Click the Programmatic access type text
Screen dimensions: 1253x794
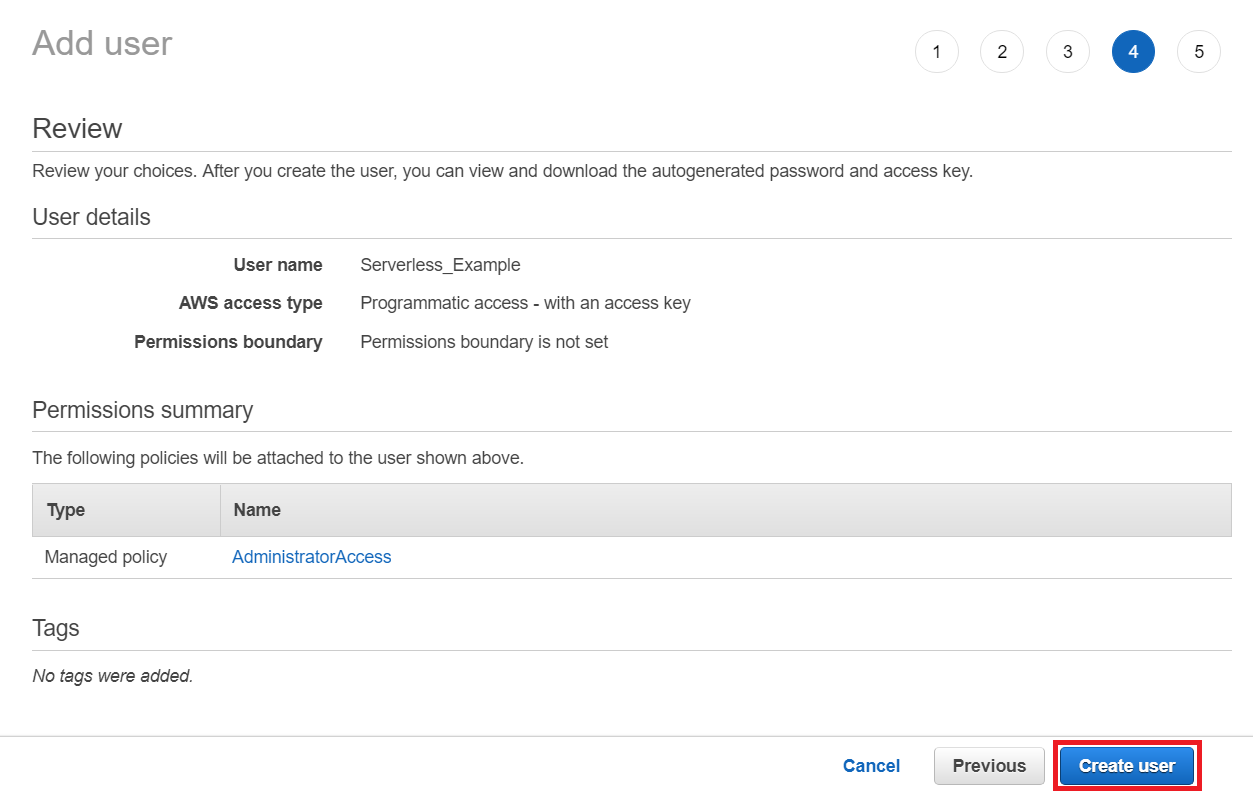[x=525, y=303]
